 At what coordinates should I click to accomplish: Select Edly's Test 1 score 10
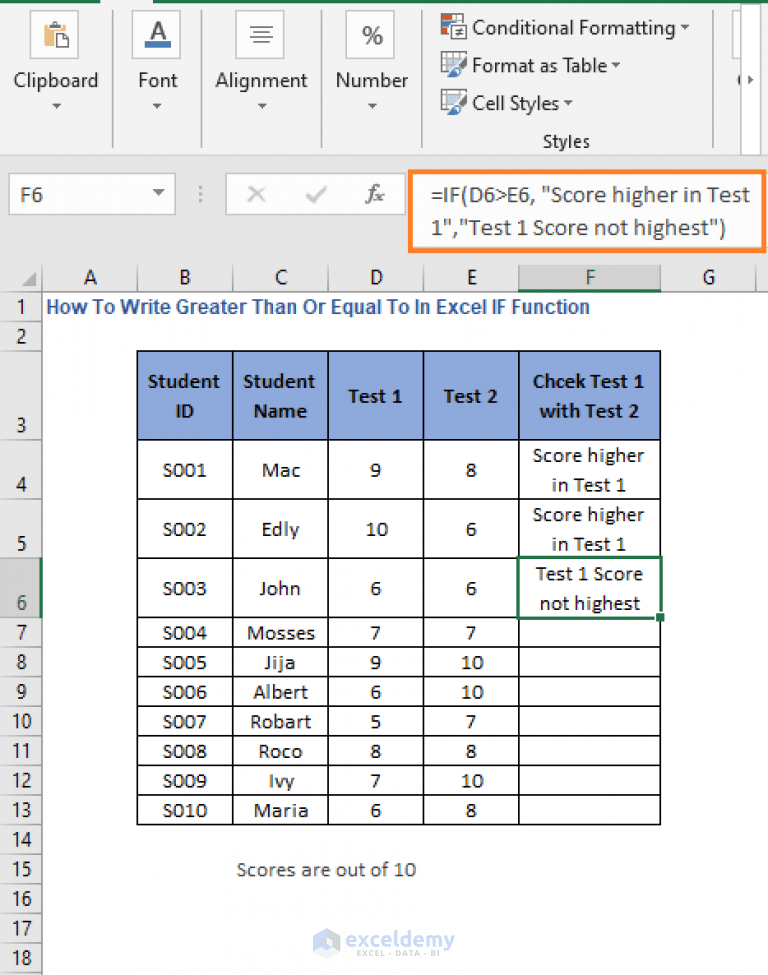coord(376,529)
